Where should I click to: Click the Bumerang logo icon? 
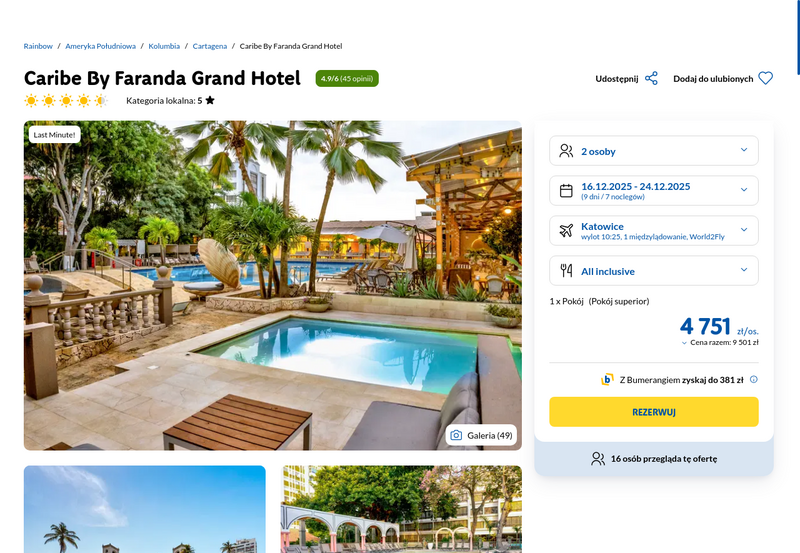[607, 379]
